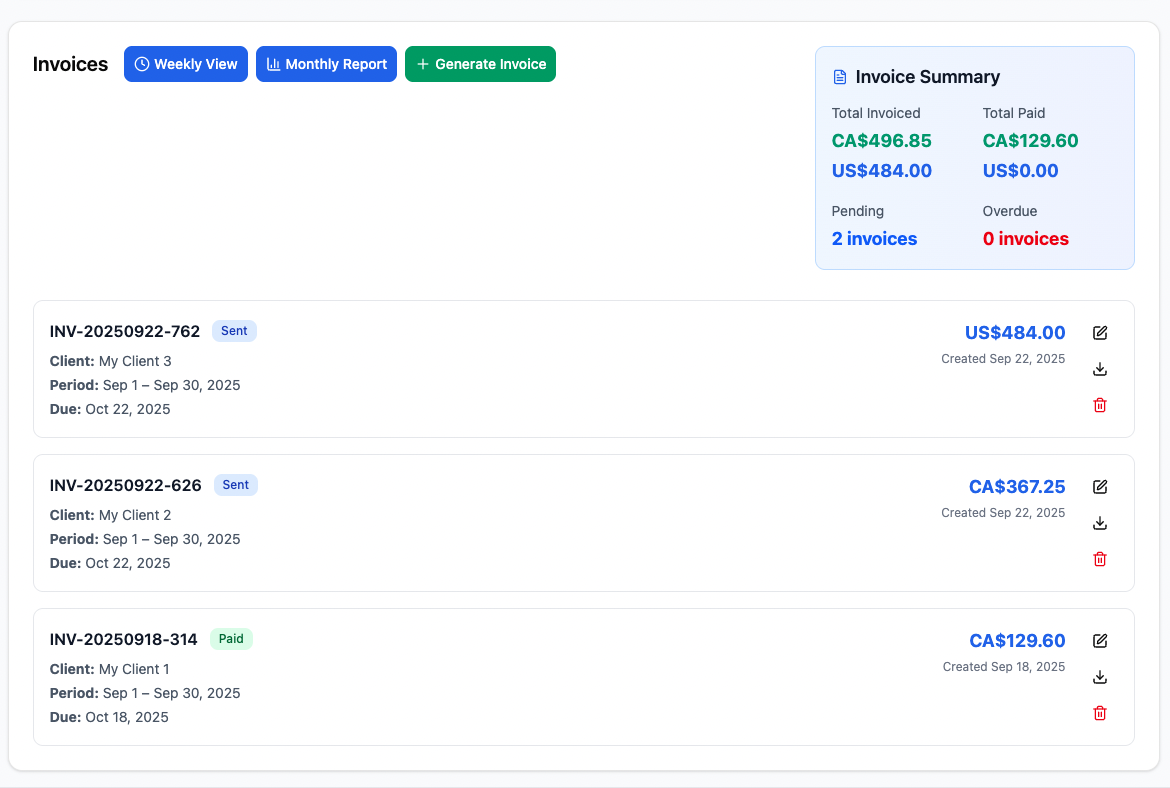Click the document icon beside Invoice Summary
Image resolution: width=1170 pixels, height=788 pixels.
839,76
